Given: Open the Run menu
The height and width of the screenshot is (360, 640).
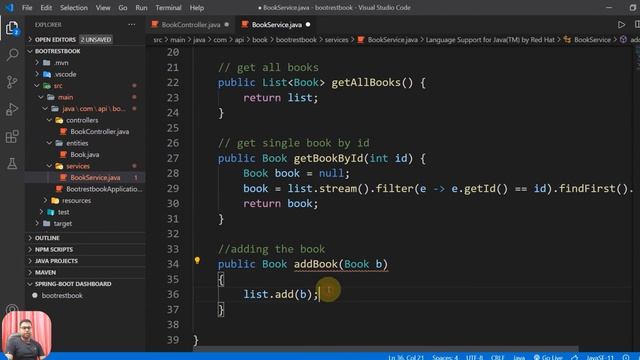Looking at the screenshot, I should click(x=141, y=8).
